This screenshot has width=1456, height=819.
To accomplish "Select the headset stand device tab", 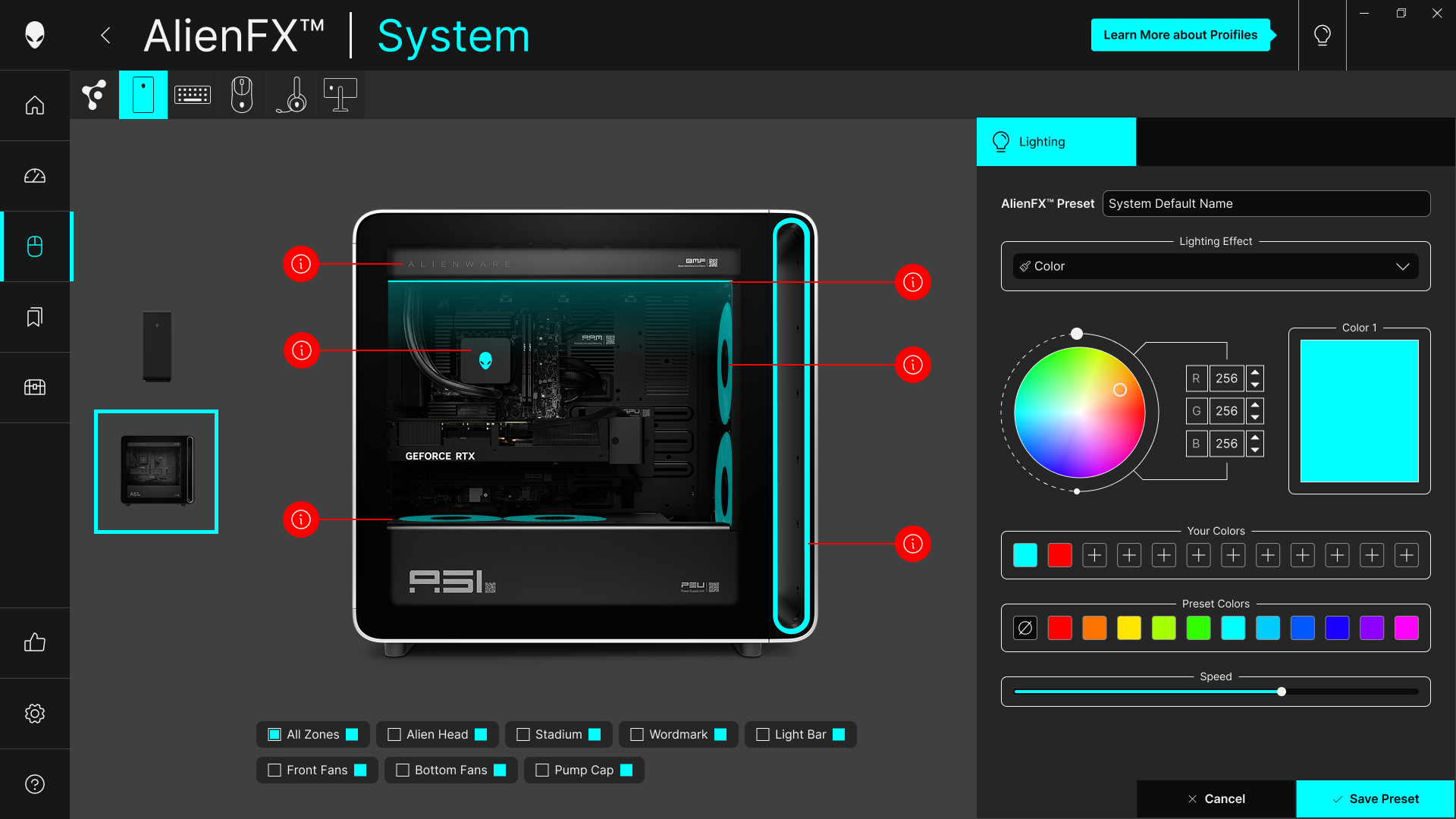I will 291,95.
